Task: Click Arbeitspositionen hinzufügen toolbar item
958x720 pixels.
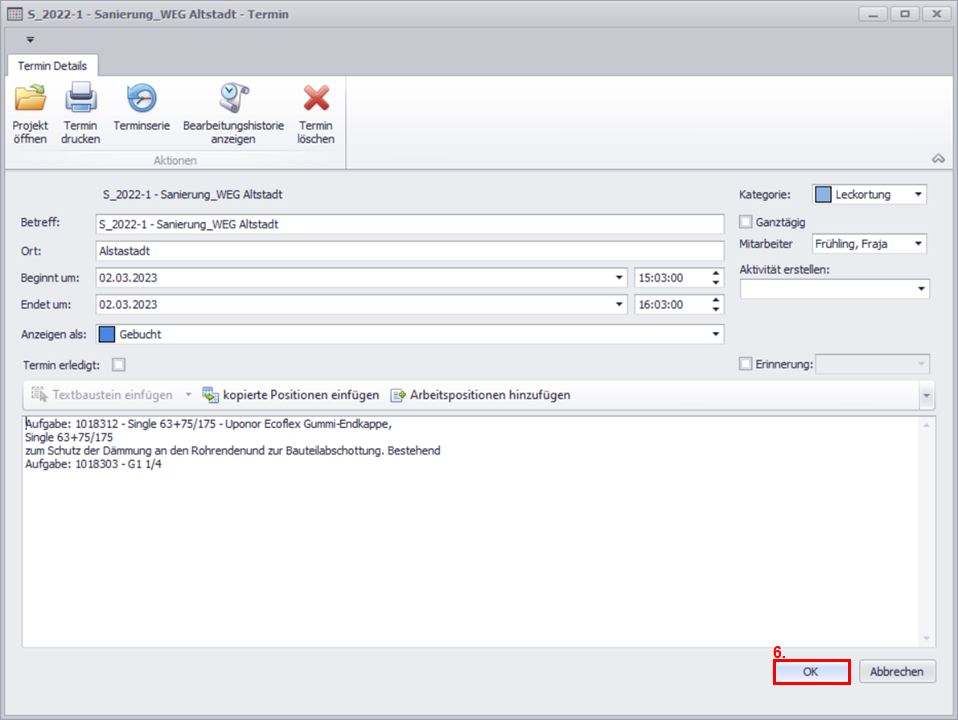Action: 480,395
